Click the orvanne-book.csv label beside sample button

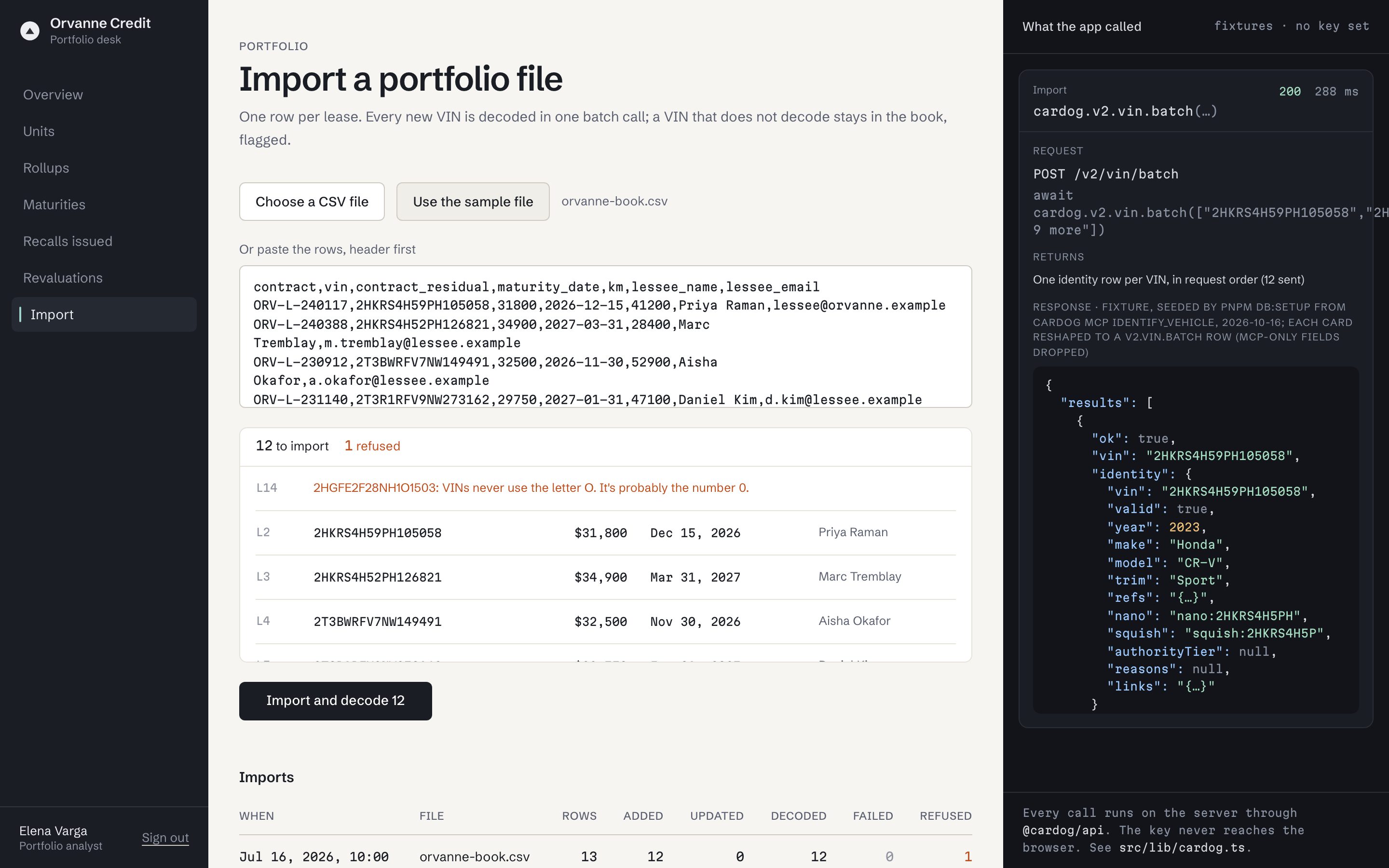(614, 202)
